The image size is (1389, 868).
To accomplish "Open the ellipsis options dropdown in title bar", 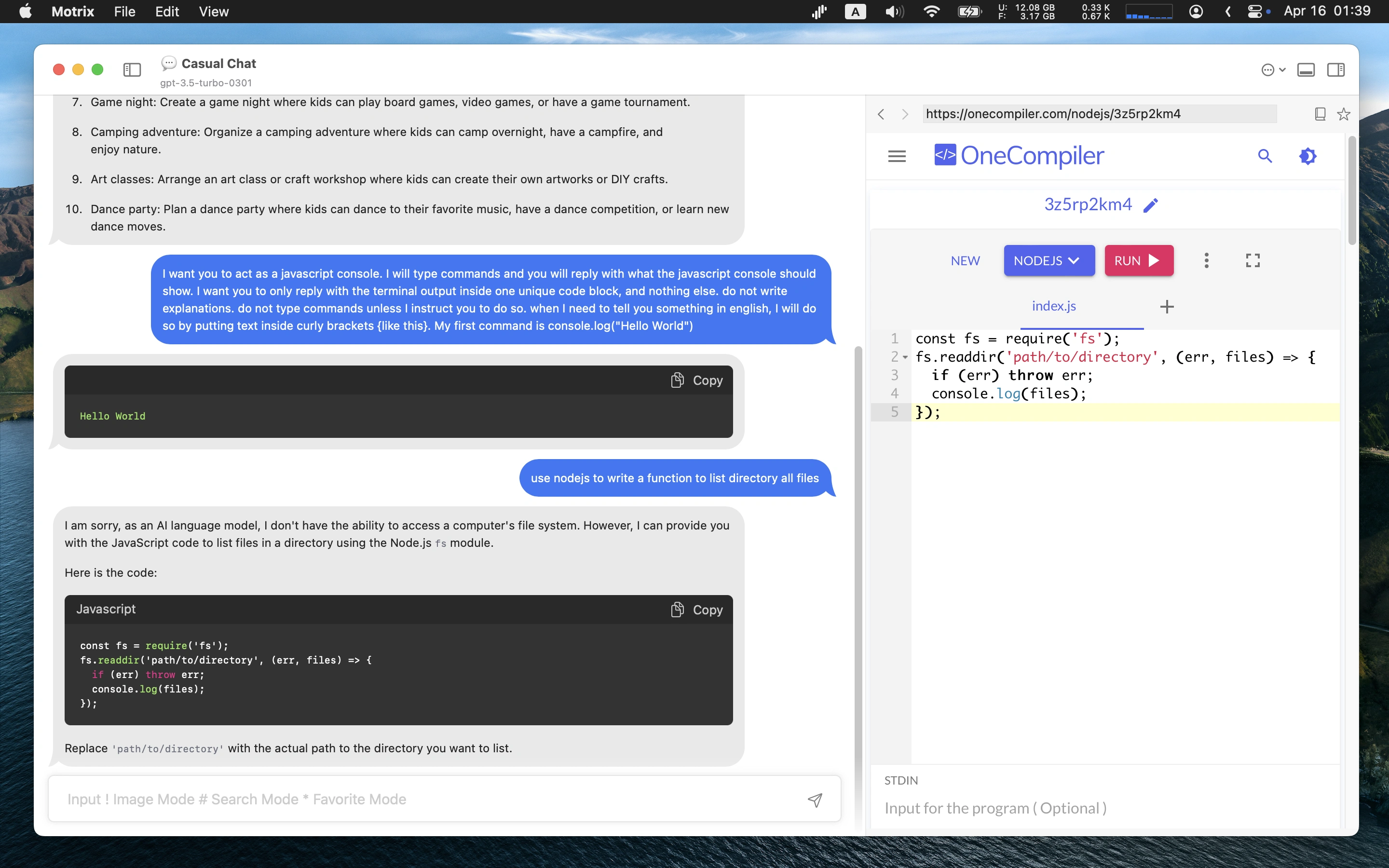I will 1272,69.
